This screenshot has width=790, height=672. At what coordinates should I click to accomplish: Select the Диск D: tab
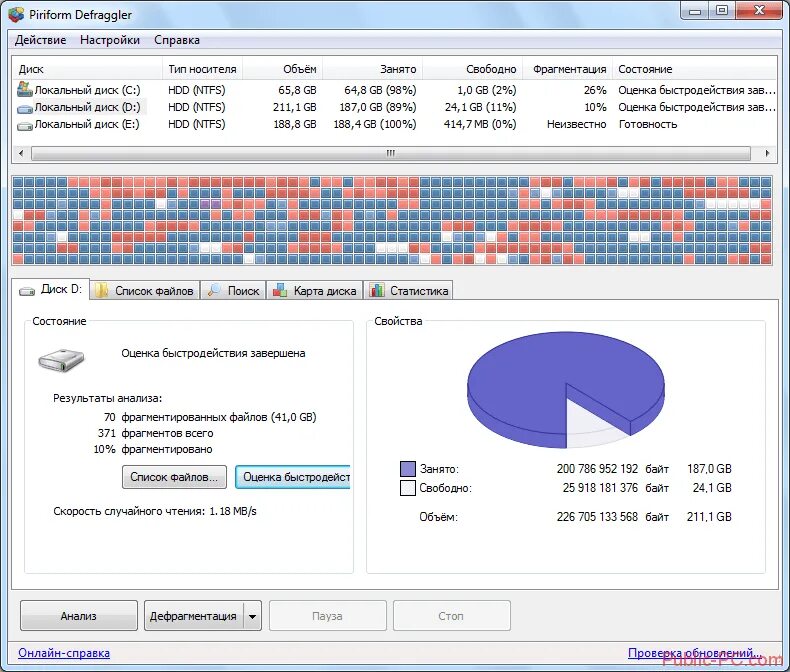tap(50, 289)
